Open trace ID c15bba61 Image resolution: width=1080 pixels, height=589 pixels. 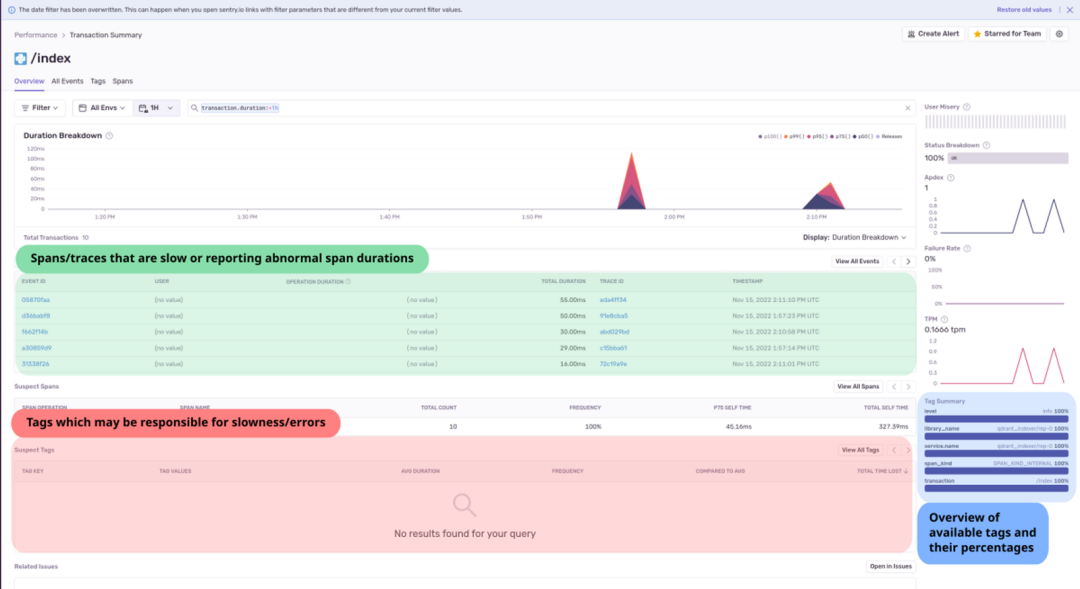(613, 348)
